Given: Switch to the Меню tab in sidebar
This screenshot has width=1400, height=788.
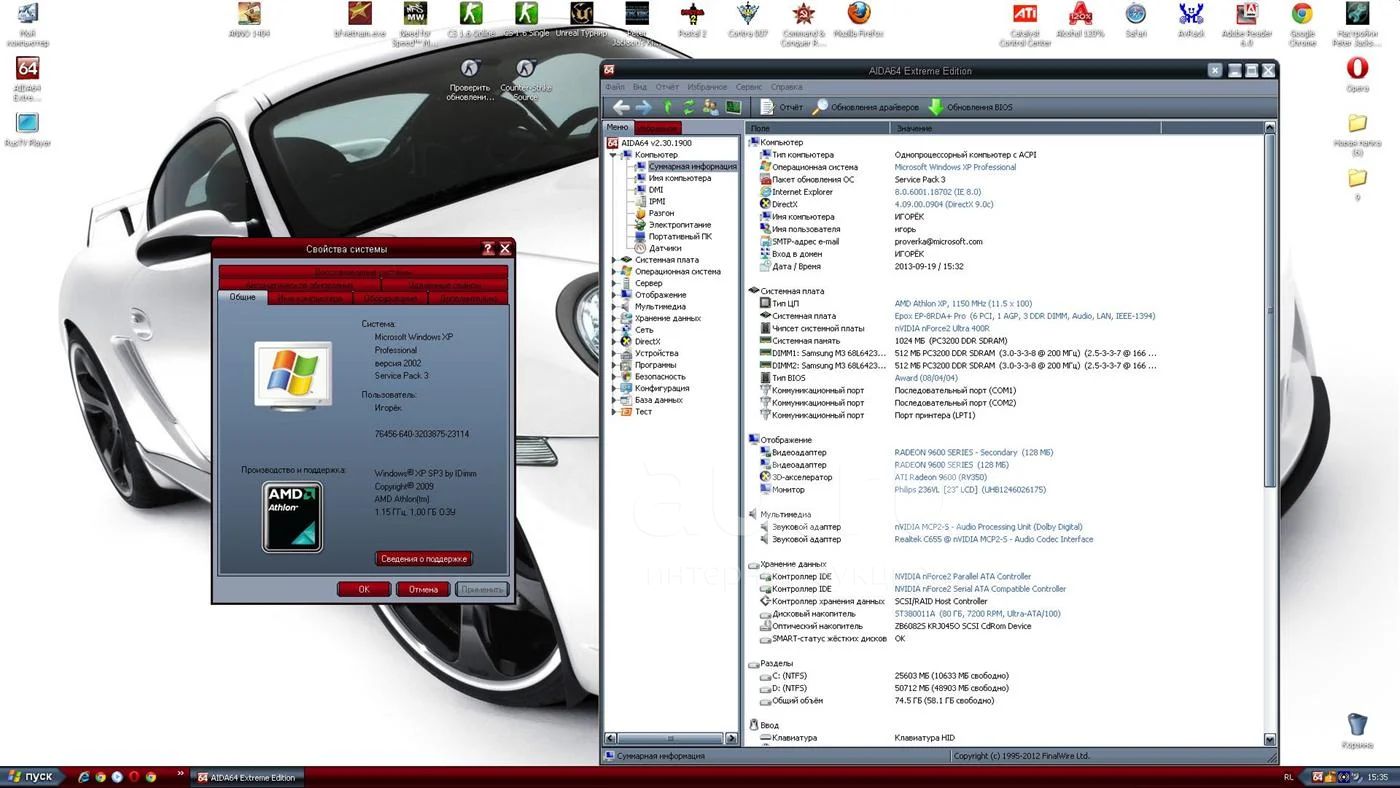Looking at the screenshot, I should click(x=617, y=127).
